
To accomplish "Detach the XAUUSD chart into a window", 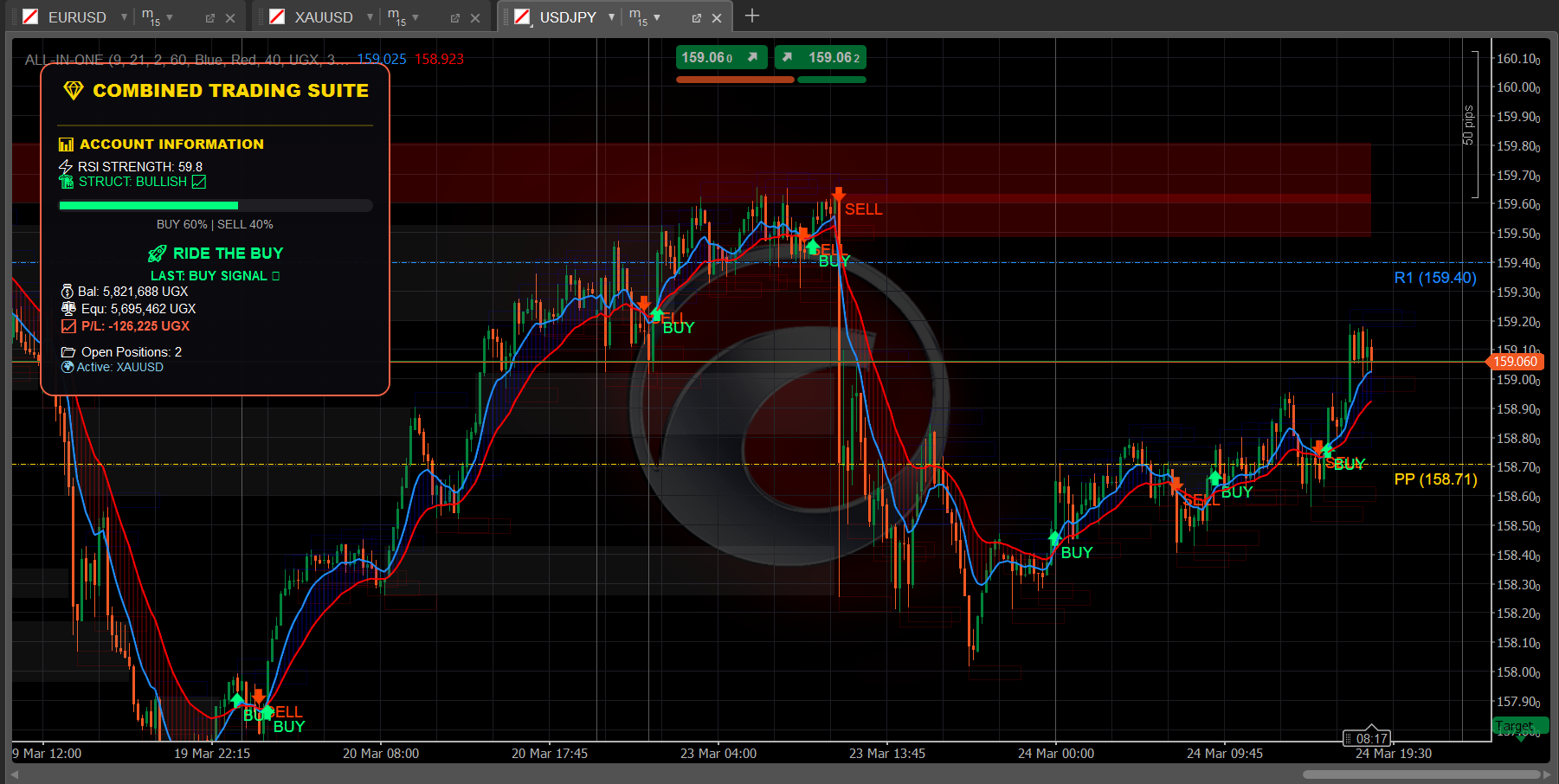I will [x=455, y=18].
